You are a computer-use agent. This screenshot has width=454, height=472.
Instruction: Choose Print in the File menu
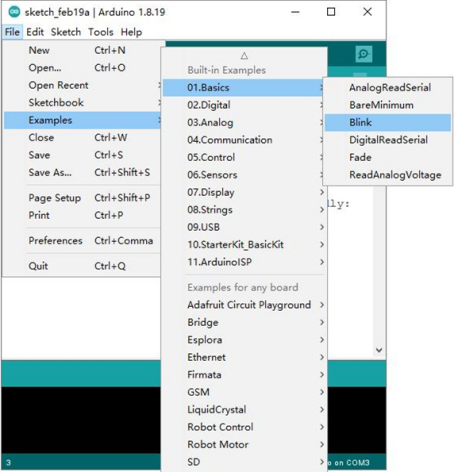pos(82,215)
